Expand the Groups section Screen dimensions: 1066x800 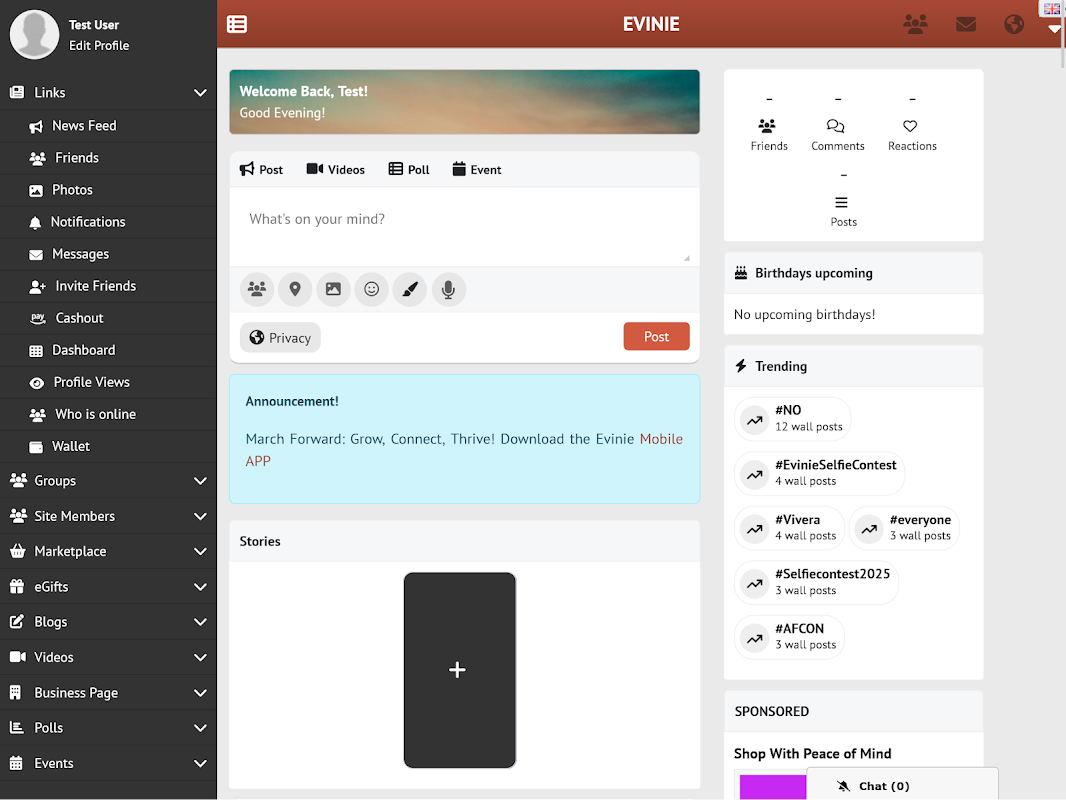tap(109, 481)
